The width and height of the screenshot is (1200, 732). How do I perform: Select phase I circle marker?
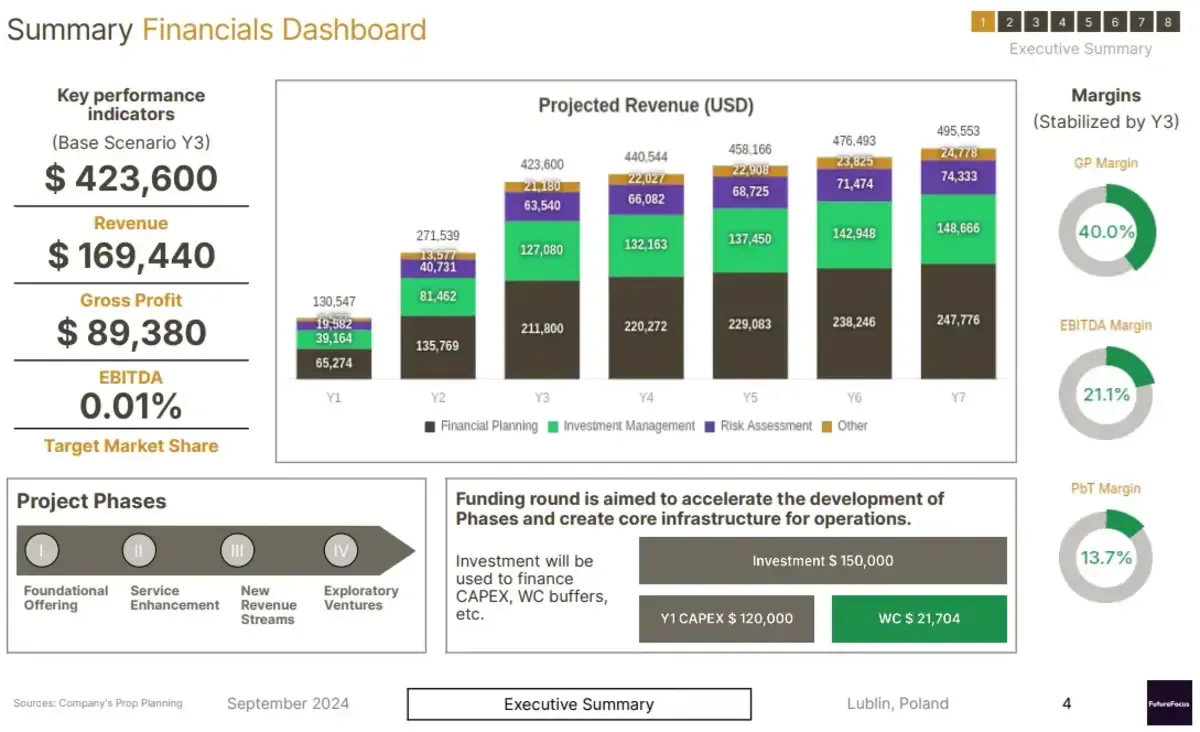tap(42, 550)
